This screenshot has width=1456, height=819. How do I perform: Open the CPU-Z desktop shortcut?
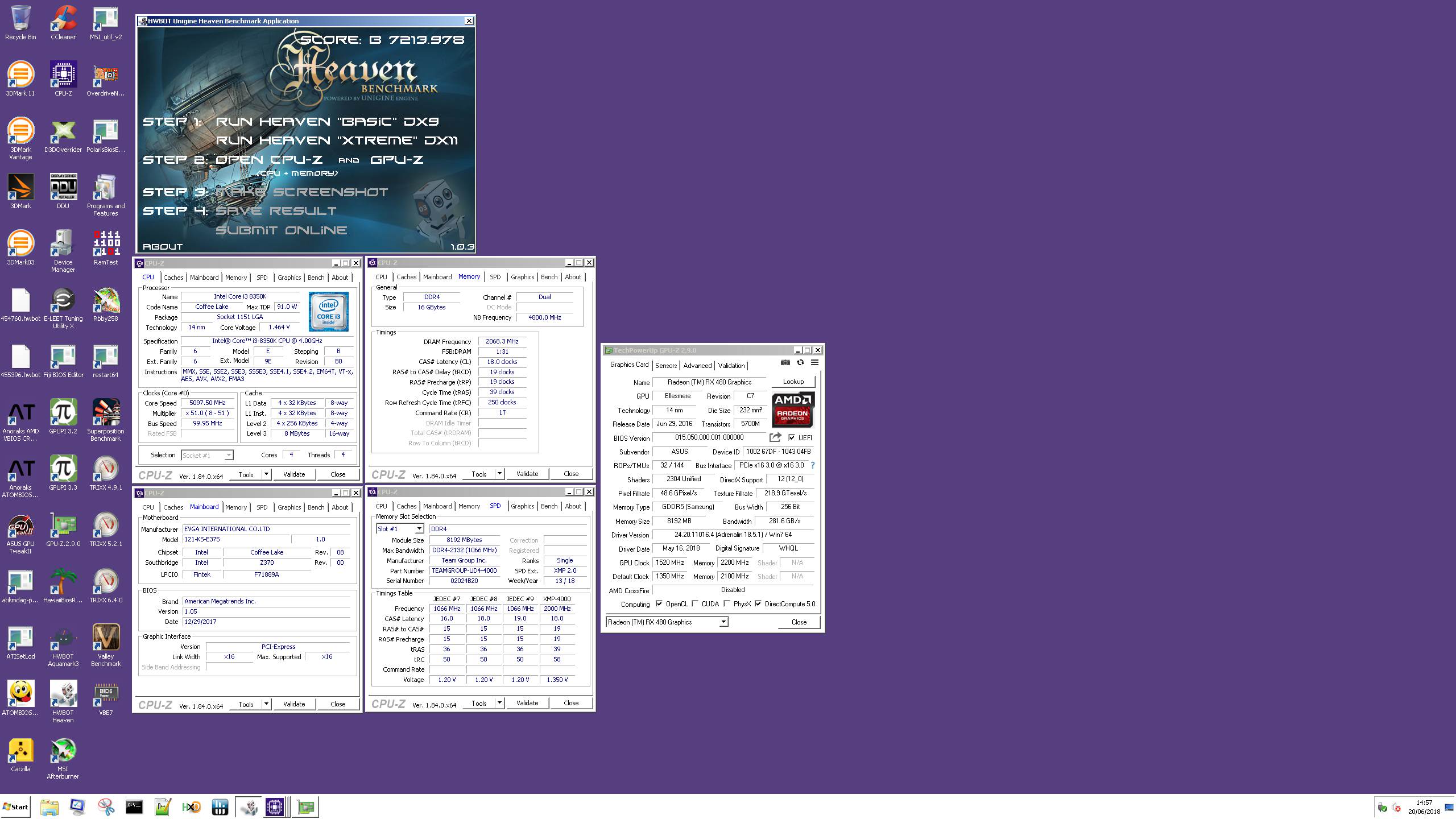pyautogui.click(x=63, y=78)
